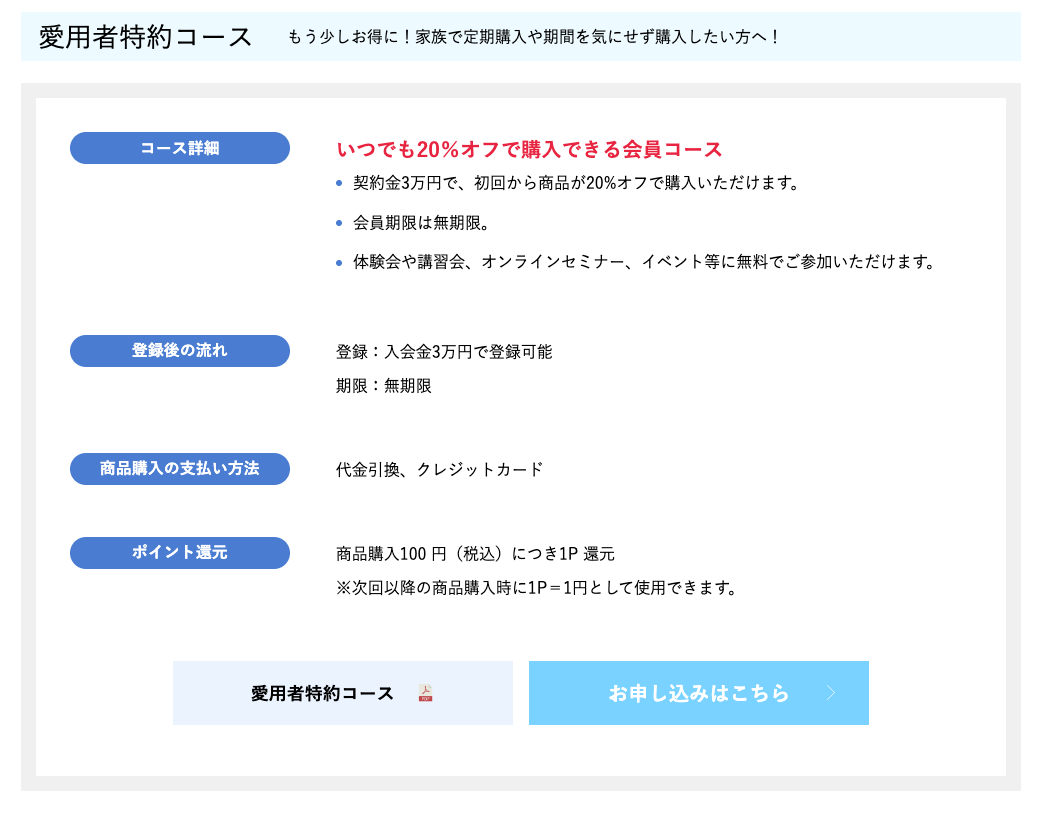This screenshot has height=813, width=1044.
Task: Click the コース詳細 label pill
Action: (180, 148)
